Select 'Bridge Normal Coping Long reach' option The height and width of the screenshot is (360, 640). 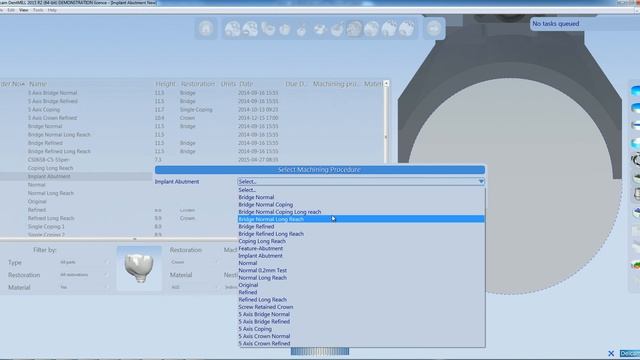pyautogui.click(x=361, y=212)
